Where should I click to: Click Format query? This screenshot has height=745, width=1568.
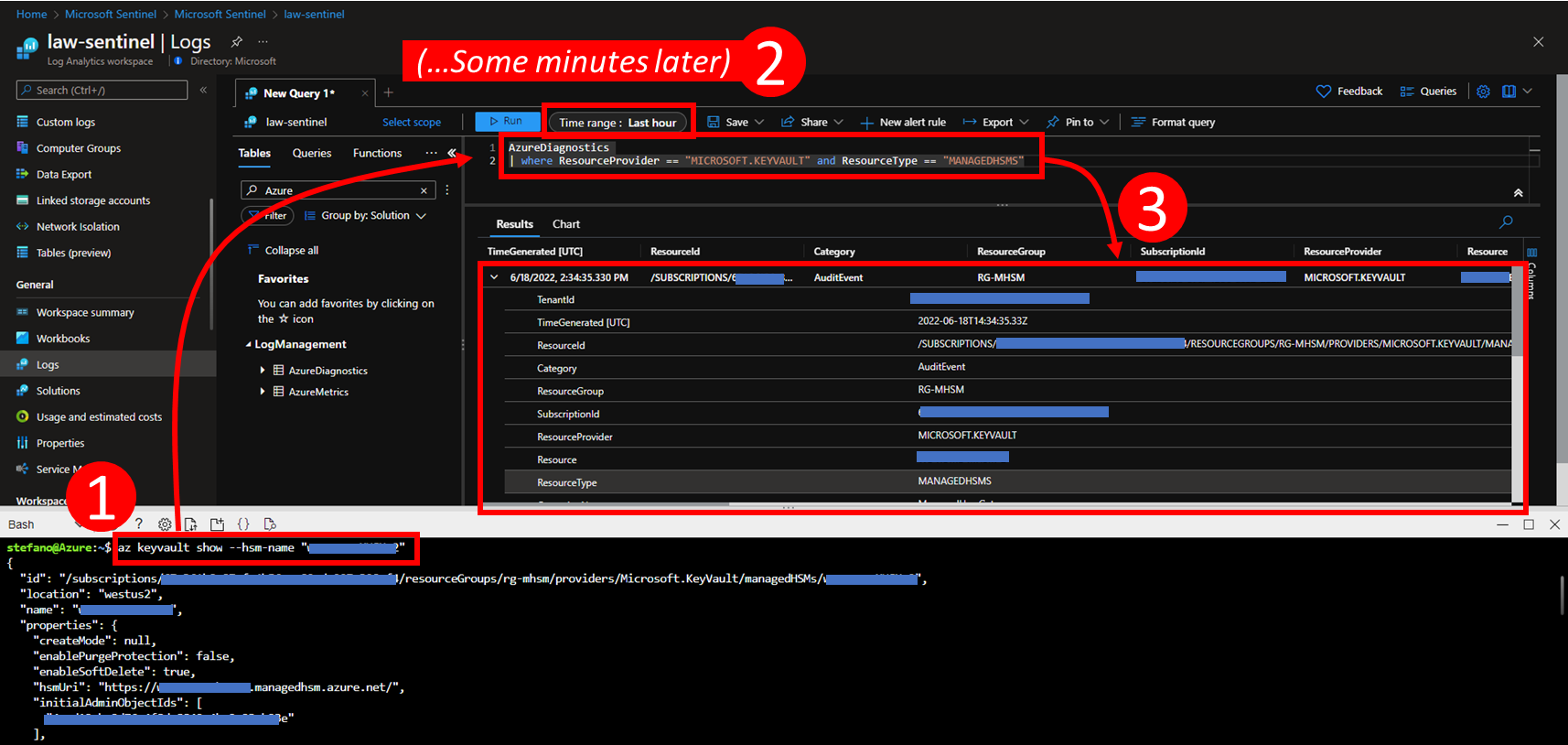pos(1173,123)
